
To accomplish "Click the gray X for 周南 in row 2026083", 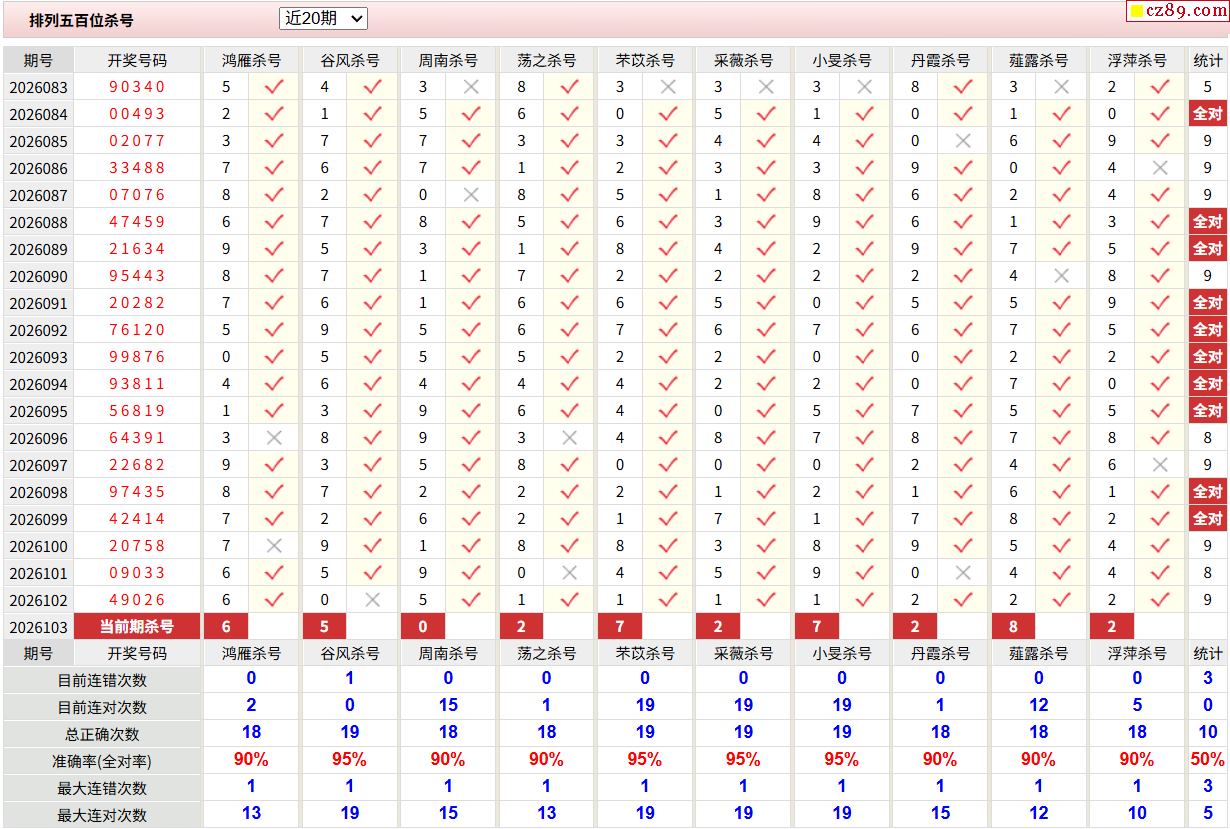I will 471,87.
